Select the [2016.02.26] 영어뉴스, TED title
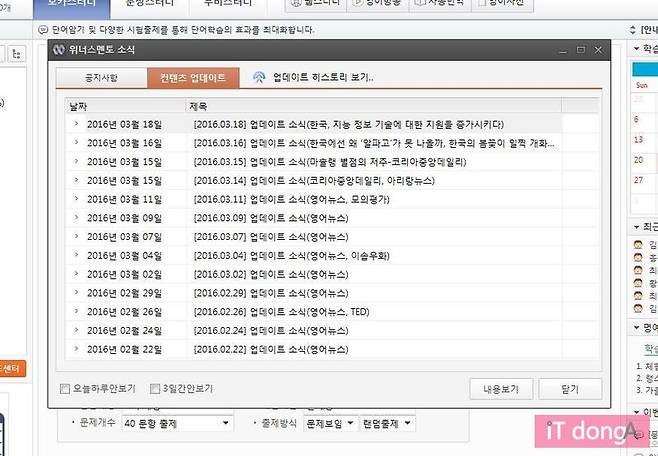Viewport: 658px width, 456px height. tap(282, 312)
